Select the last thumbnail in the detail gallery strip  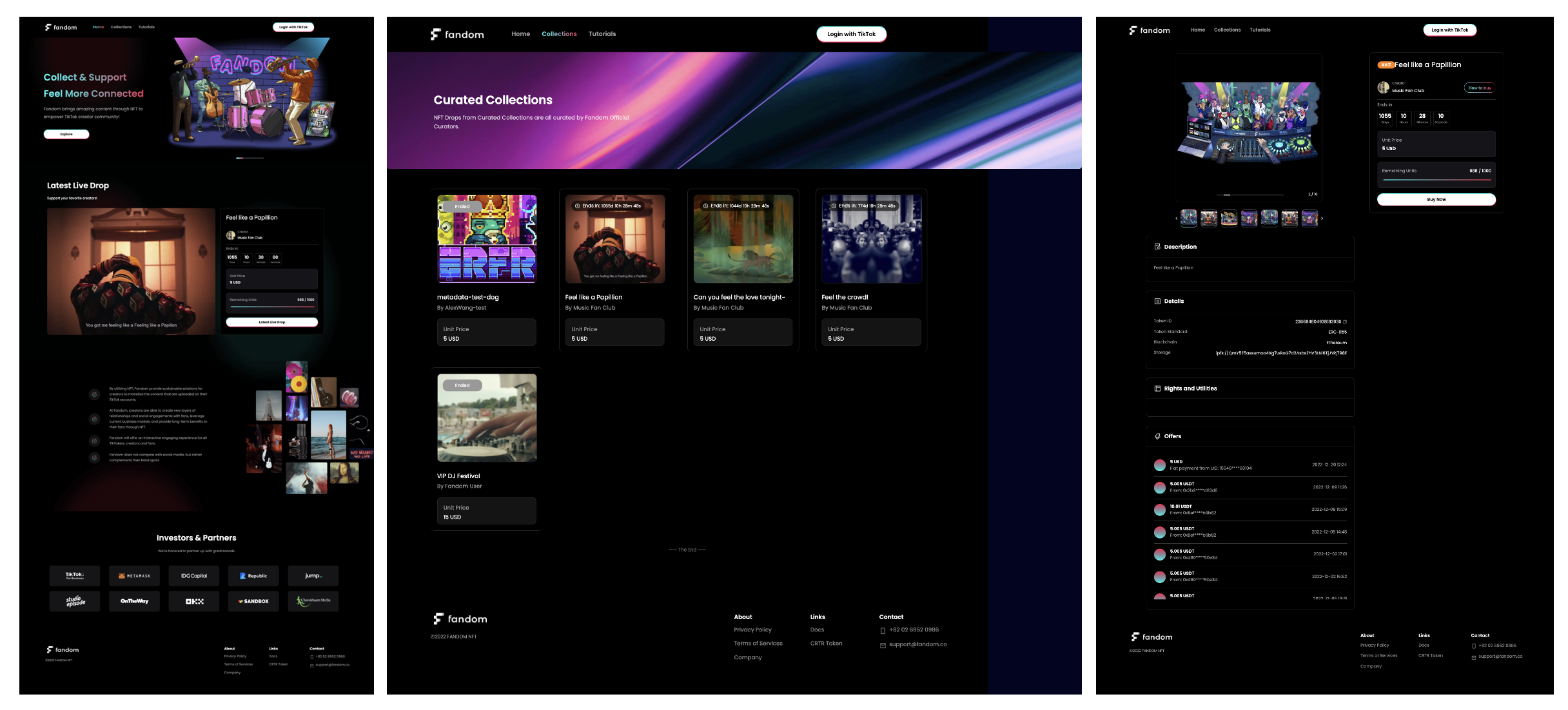1309,218
